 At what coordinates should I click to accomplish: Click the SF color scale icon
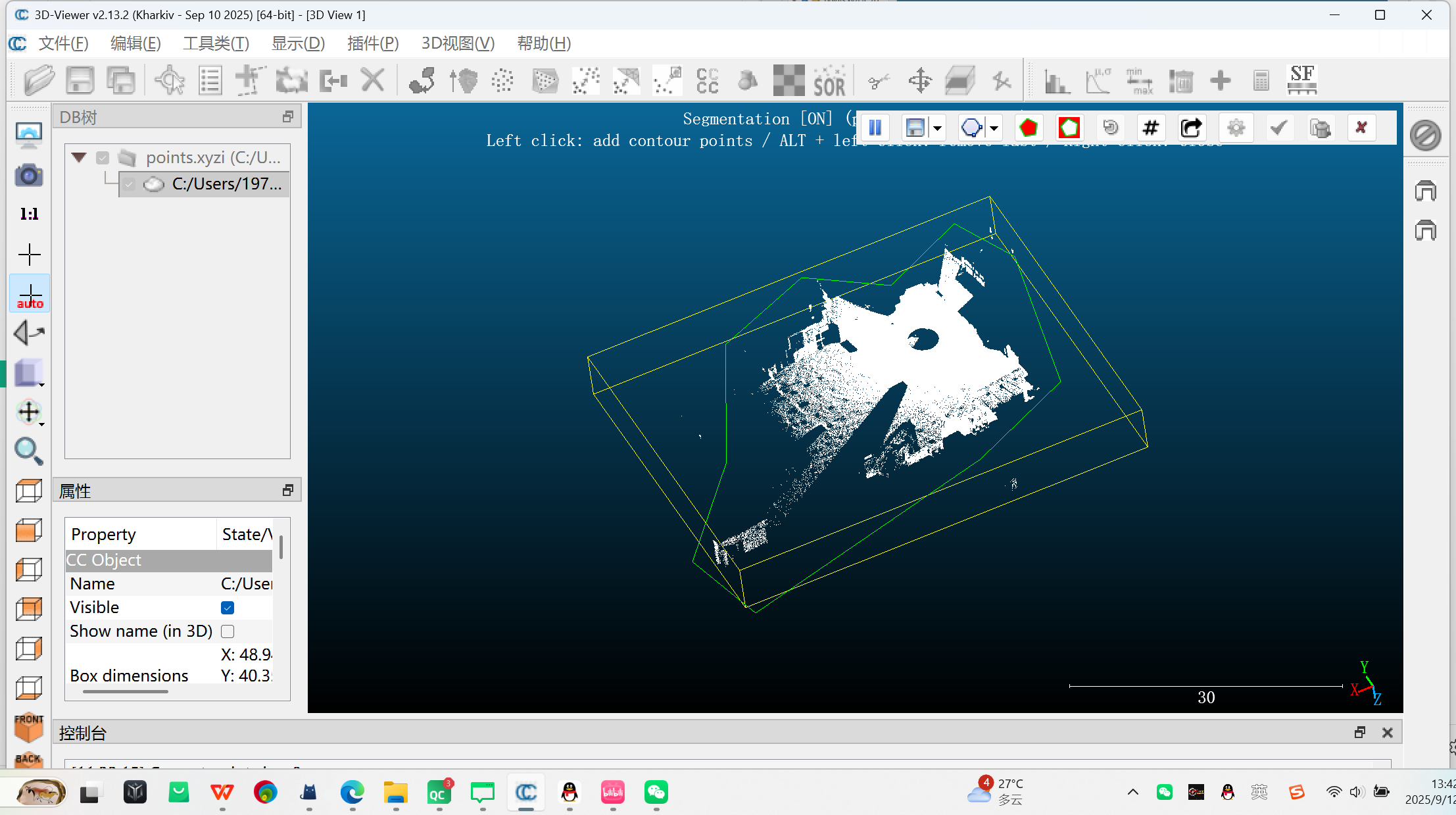[1302, 81]
